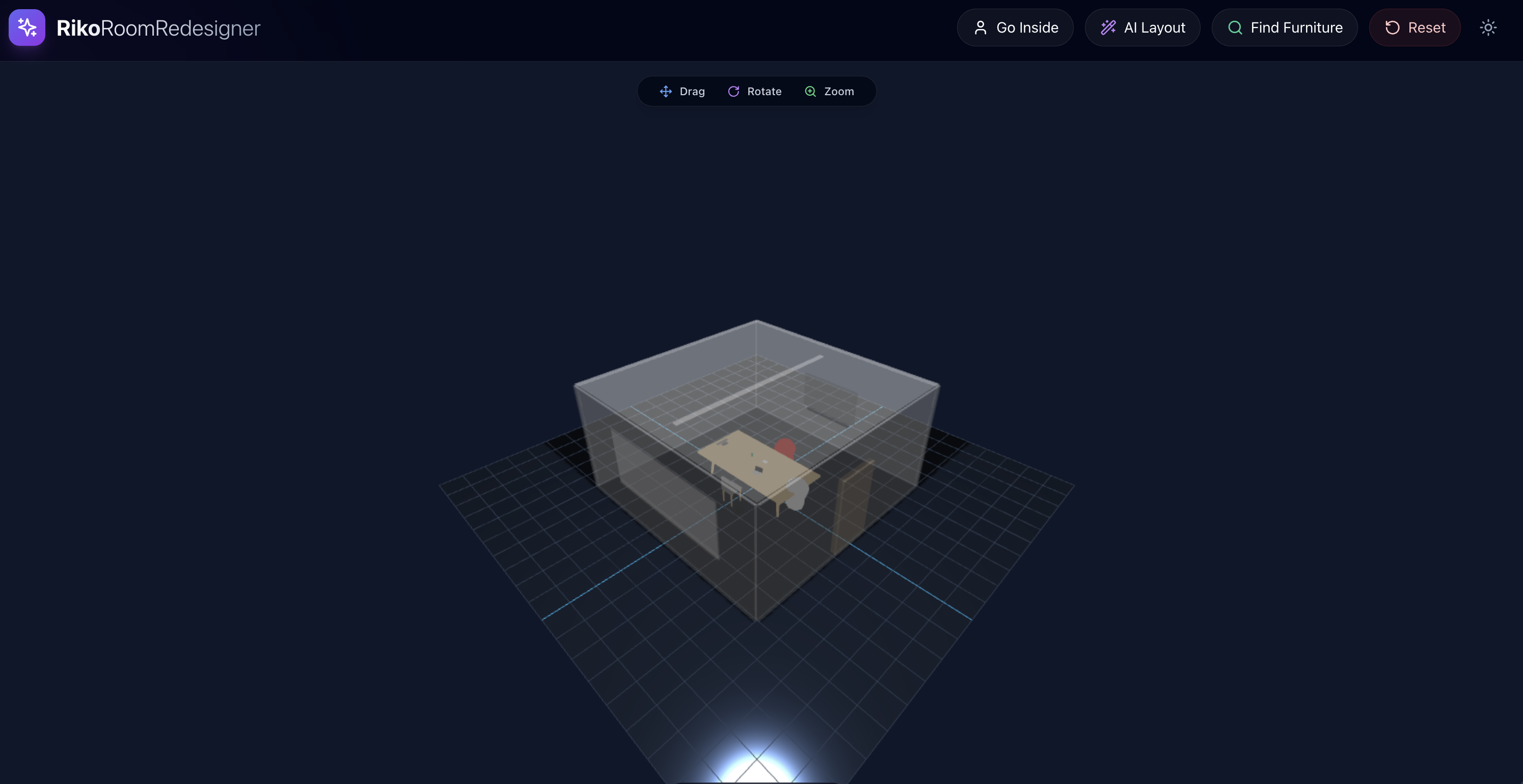Click the magnifier icon in Find Furniture
Screen dimensions: 1523x784
point(1235,28)
